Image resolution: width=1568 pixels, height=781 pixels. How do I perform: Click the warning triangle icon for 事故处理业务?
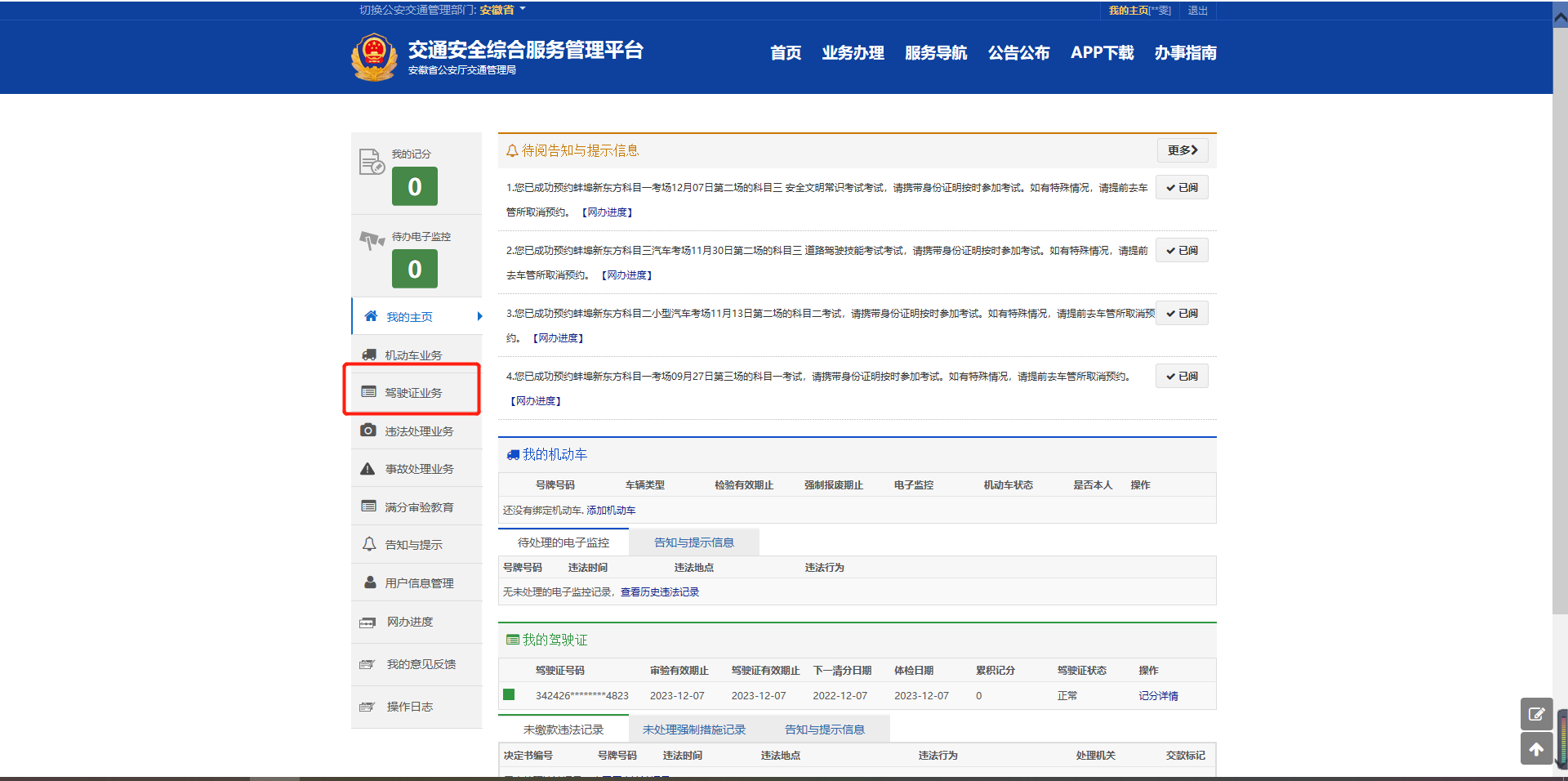pos(368,469)
